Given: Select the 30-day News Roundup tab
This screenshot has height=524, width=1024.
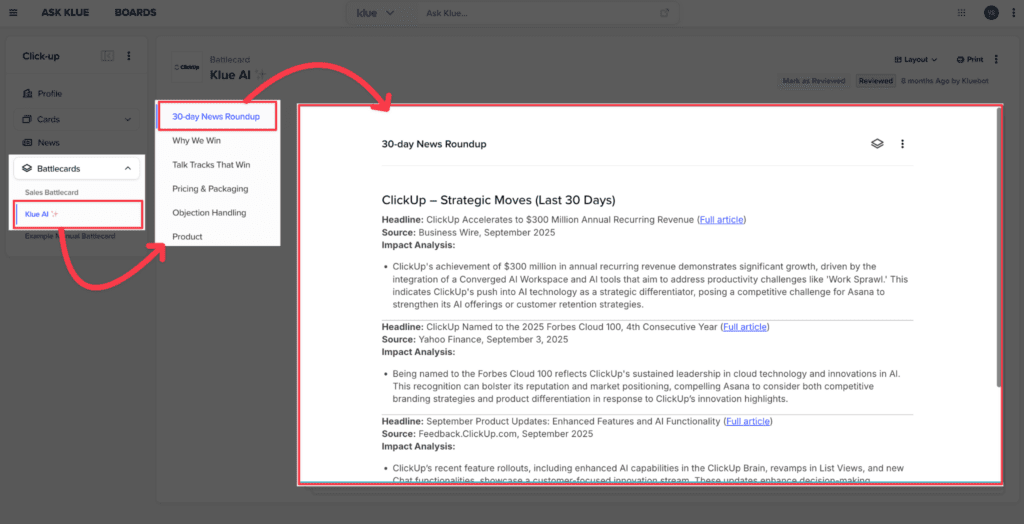Looking at the screenshot, I should pos(216,117).
